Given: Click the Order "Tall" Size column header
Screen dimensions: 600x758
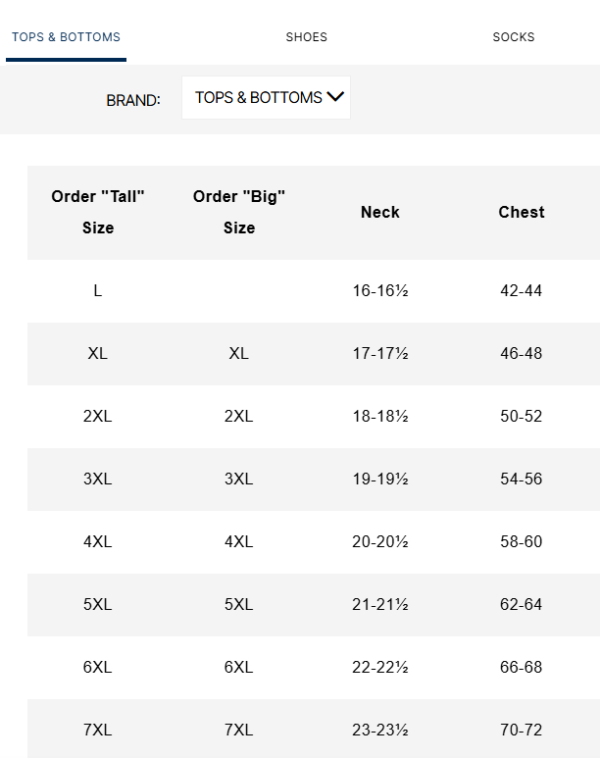Looking at the screenshot, I should tap(98, 213).
